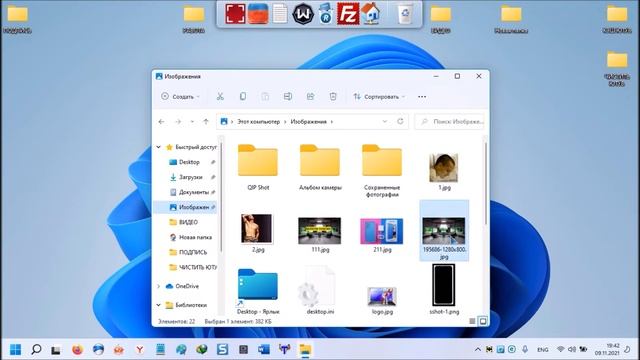
Task: Expand the address bar history dropdown
Action: click(384, 122)
